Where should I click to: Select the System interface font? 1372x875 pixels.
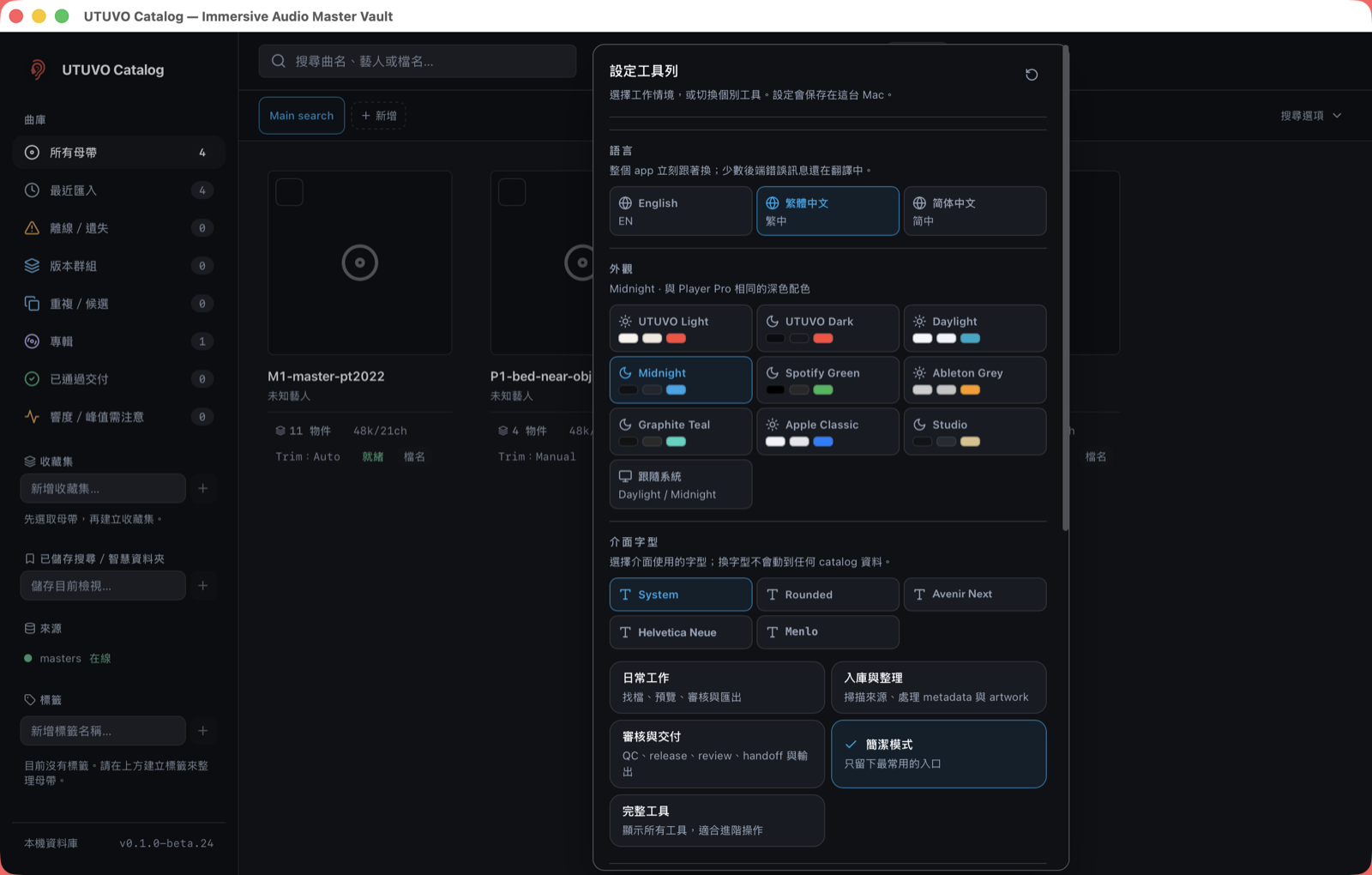tap(681, 594)
